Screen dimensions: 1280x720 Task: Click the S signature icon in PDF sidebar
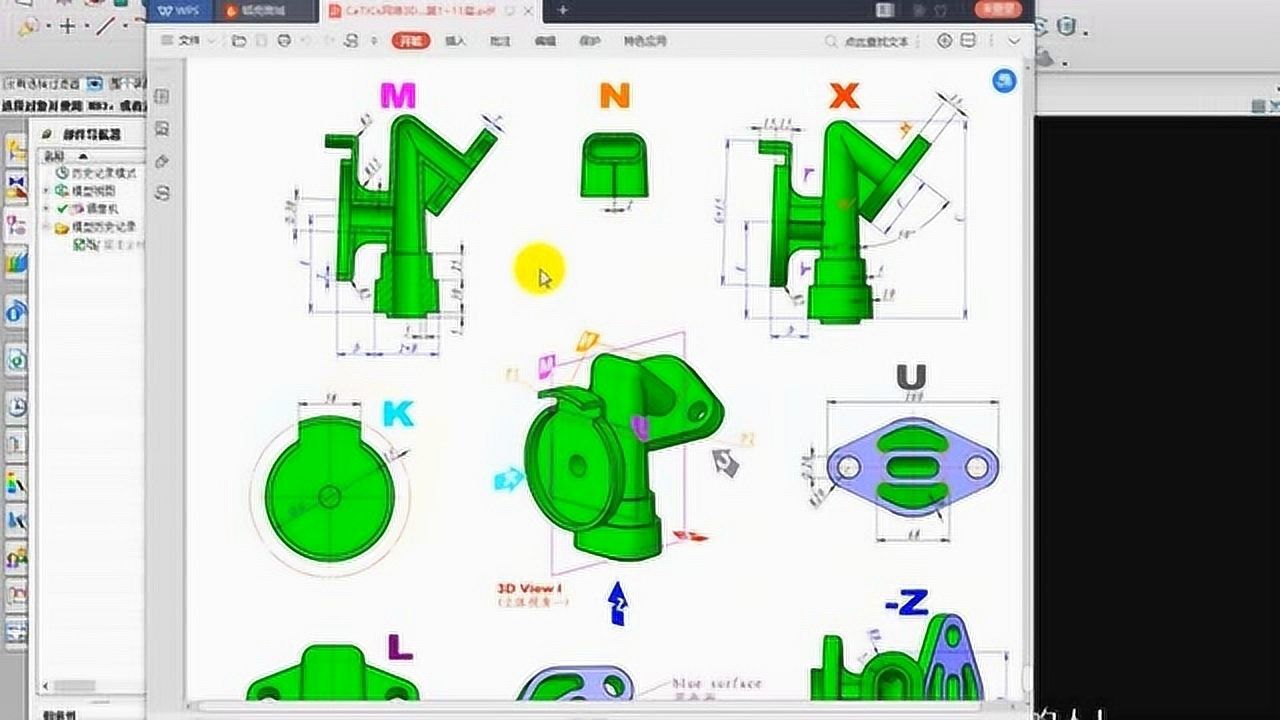162,193
